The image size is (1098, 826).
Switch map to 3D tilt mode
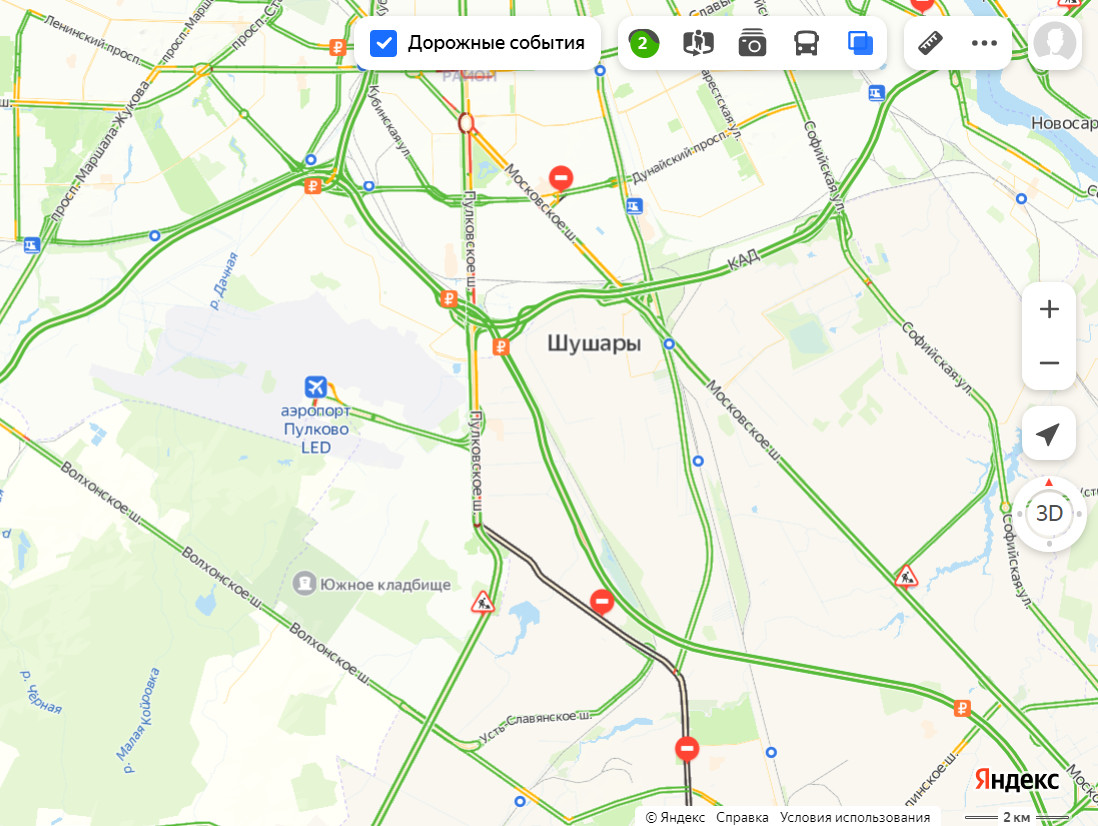coord(1049,513)
